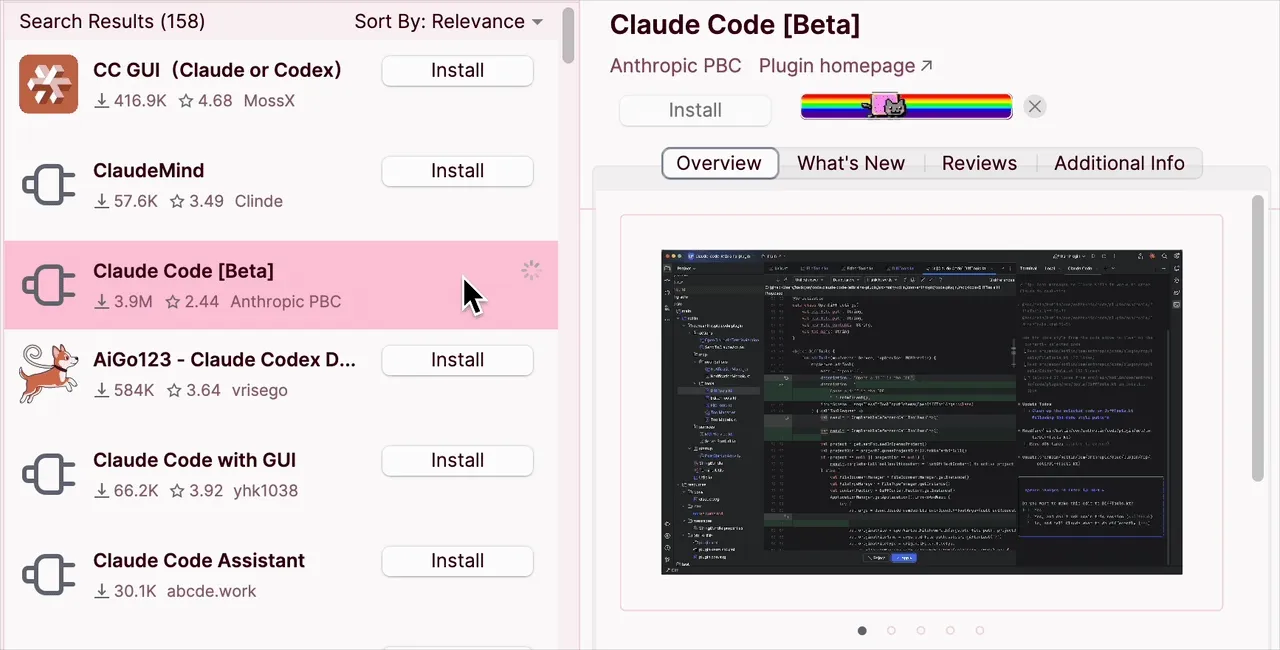The image size is (1280, 650).
Task: Click the download icon of AiGo123 plugin
Action: (x=101, y=390)
